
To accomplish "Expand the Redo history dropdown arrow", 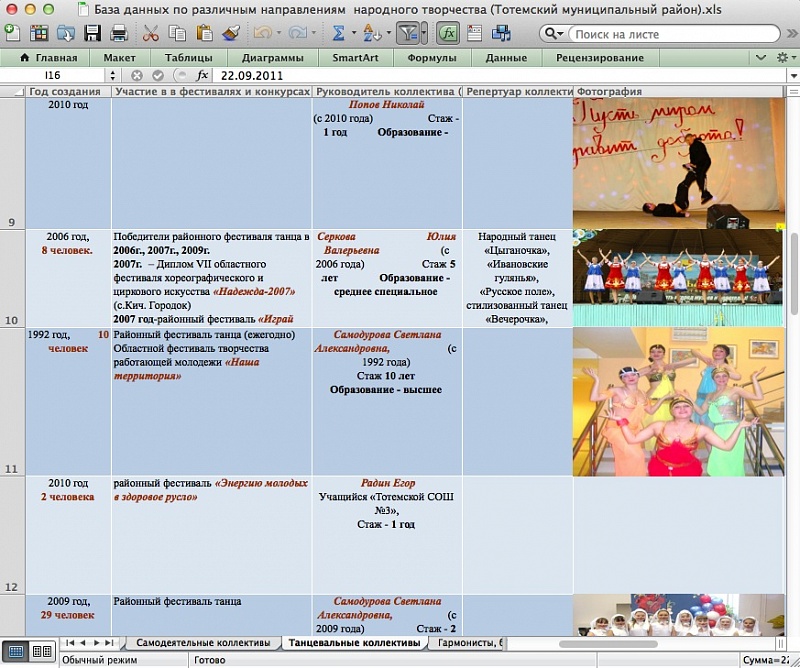I will click(x=313, y=33).
